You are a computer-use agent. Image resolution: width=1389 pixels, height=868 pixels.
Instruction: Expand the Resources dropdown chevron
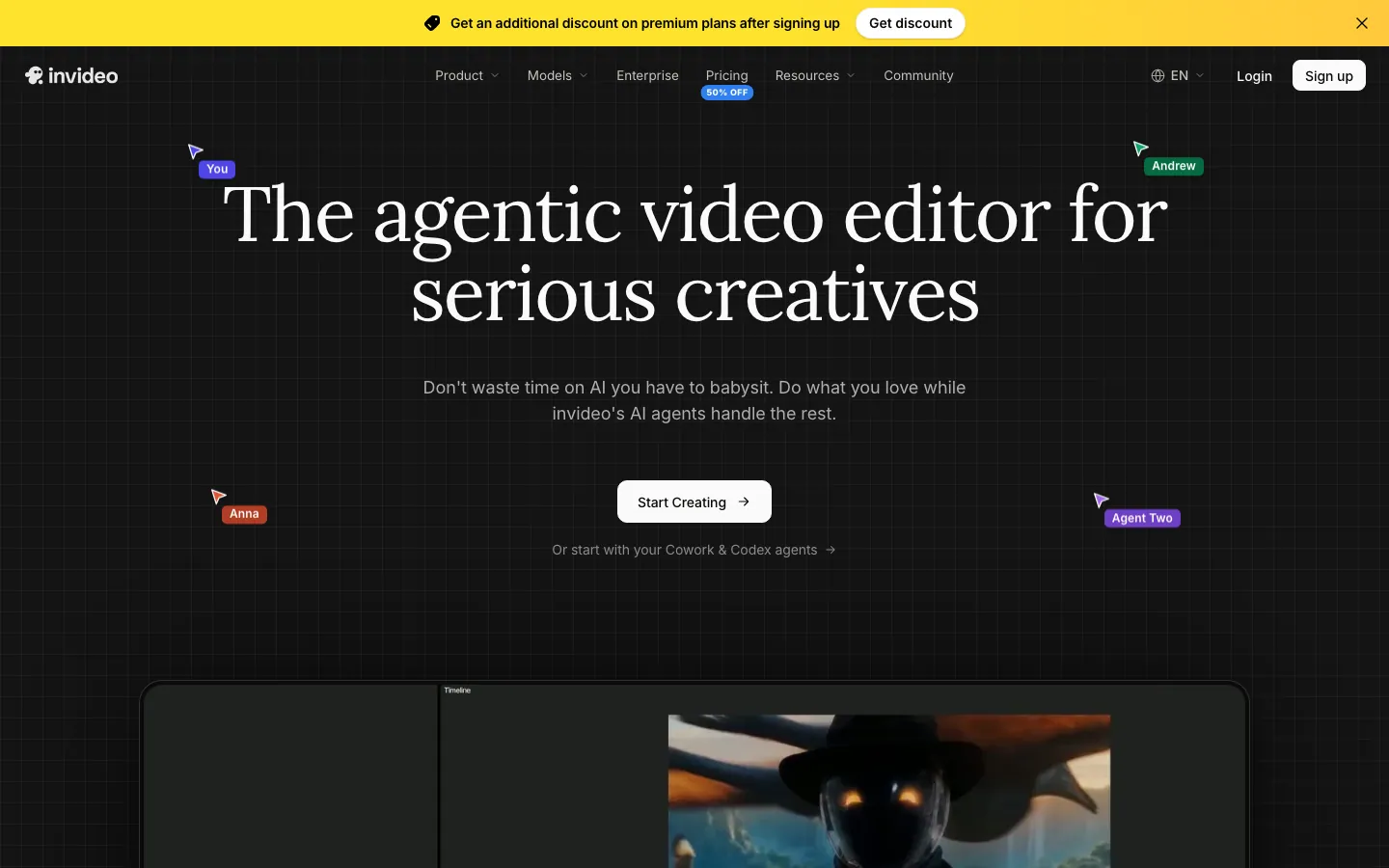[851, 75]
